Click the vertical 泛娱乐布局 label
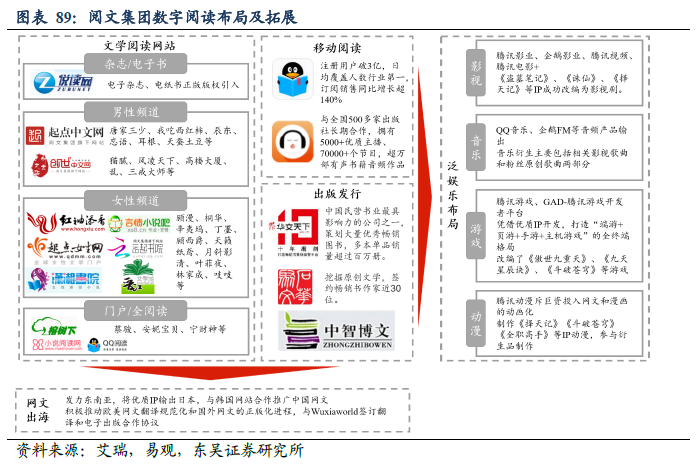698x464 pixels. [453, 195]
